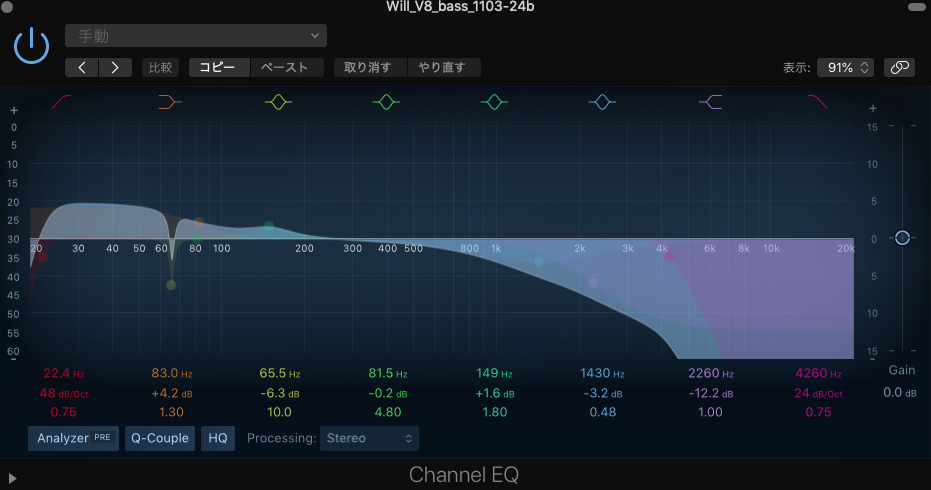Click the 取り消す undo button
Image resolution: width=931 pixels, height=490 pixels.
[x=370, y=68]
